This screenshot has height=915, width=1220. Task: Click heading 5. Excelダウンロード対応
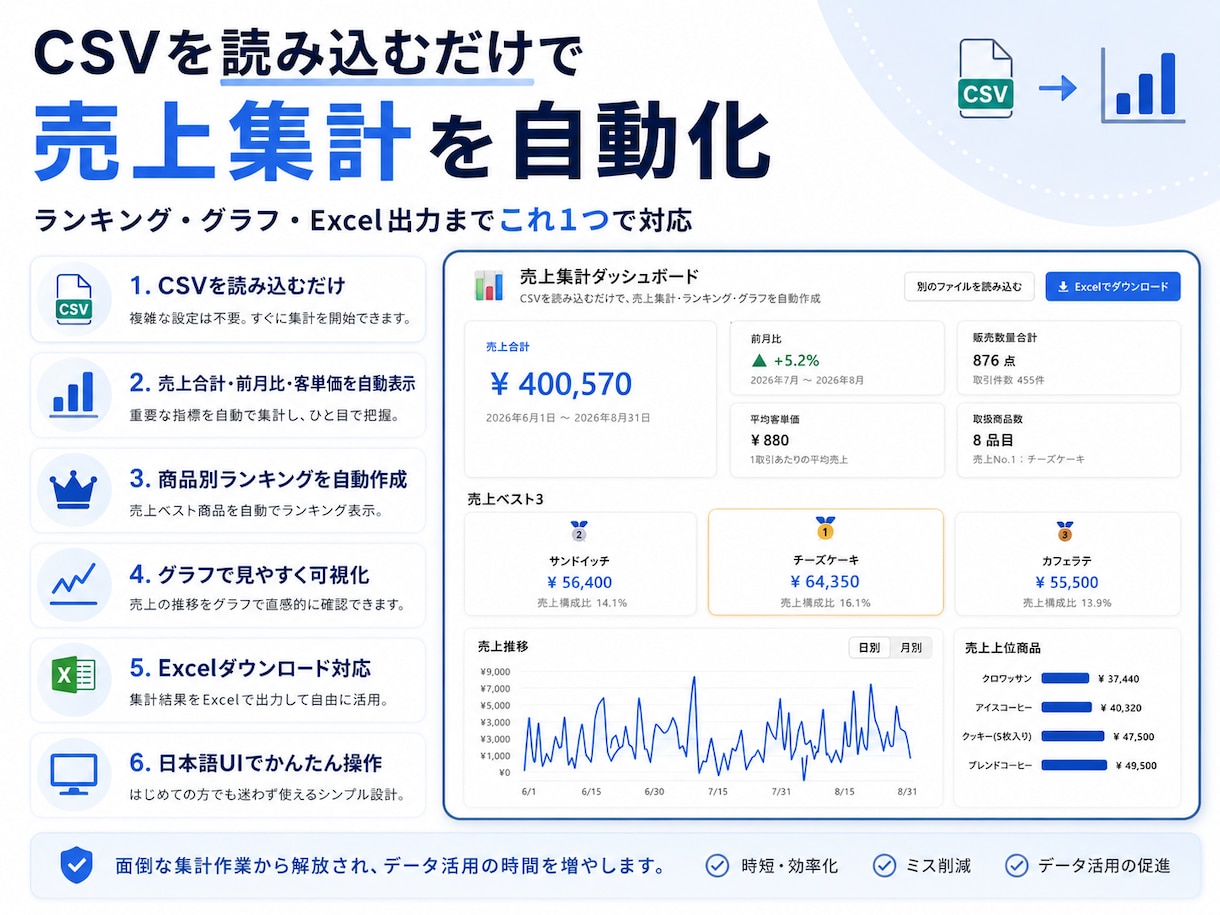click(250, 668)
